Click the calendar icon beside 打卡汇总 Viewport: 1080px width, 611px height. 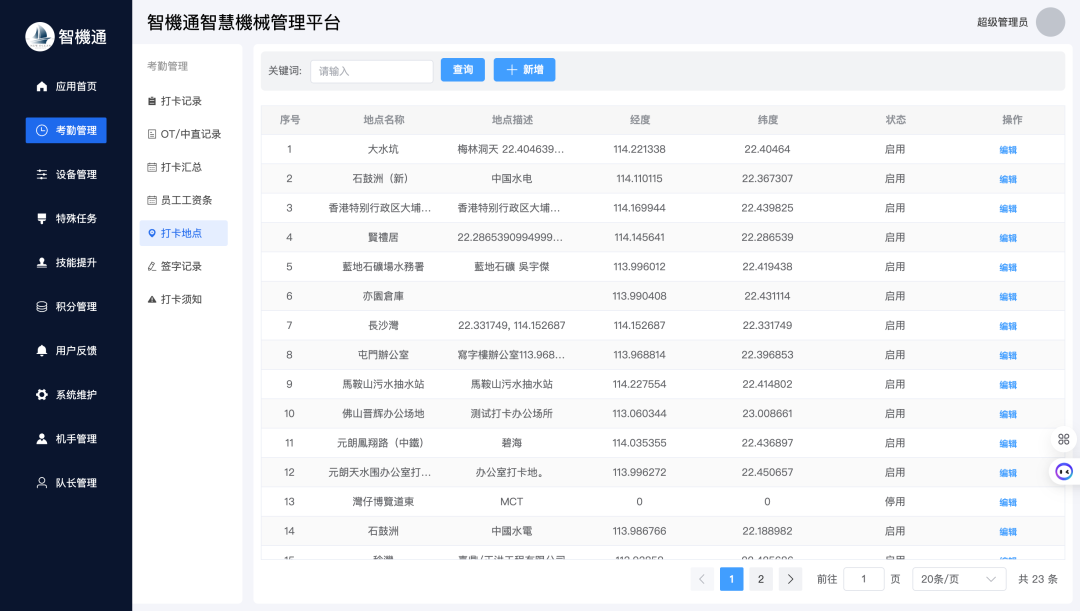pyautogui.click(x=152, y=167)
